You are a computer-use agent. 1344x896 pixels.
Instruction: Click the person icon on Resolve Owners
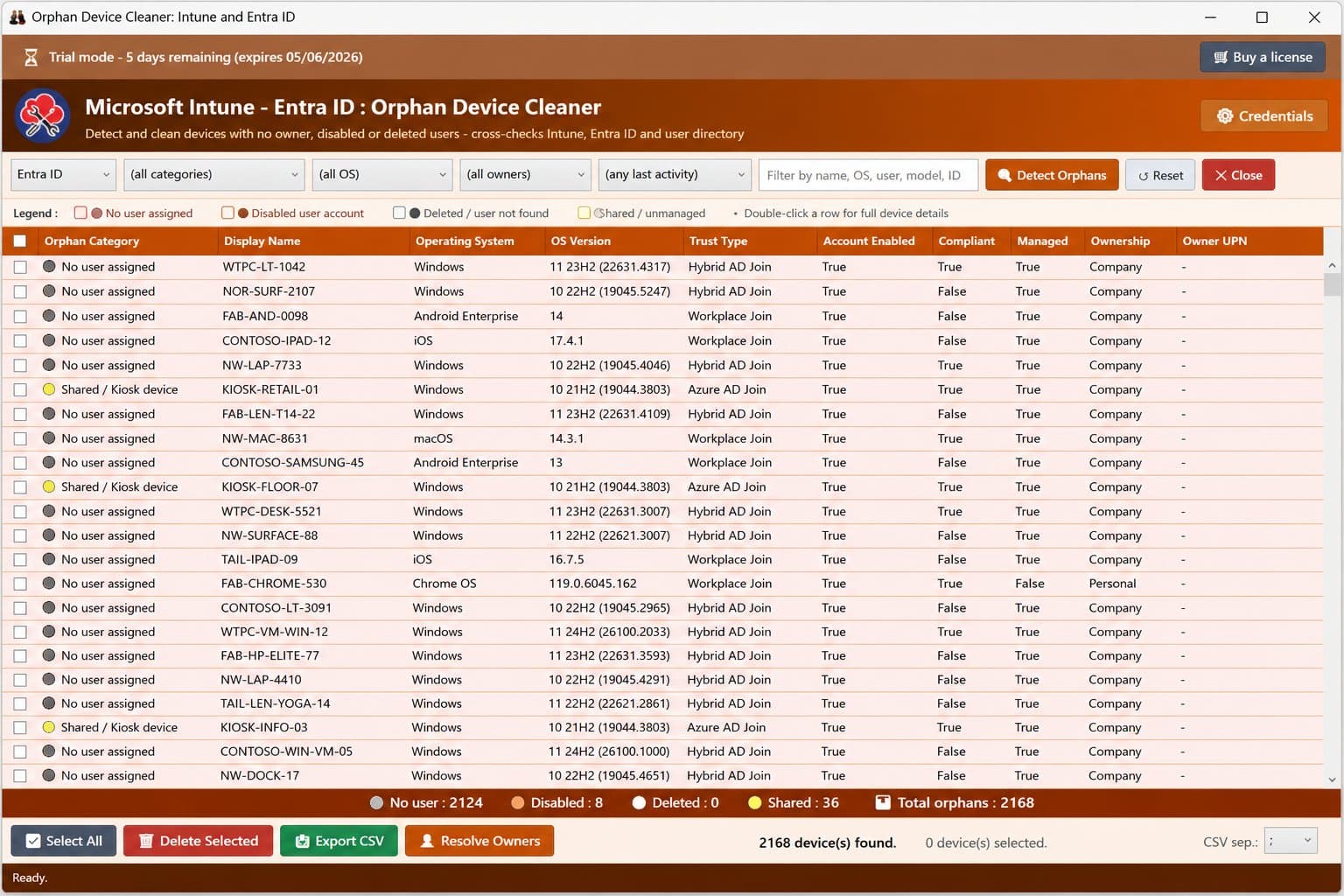(427, 841)
